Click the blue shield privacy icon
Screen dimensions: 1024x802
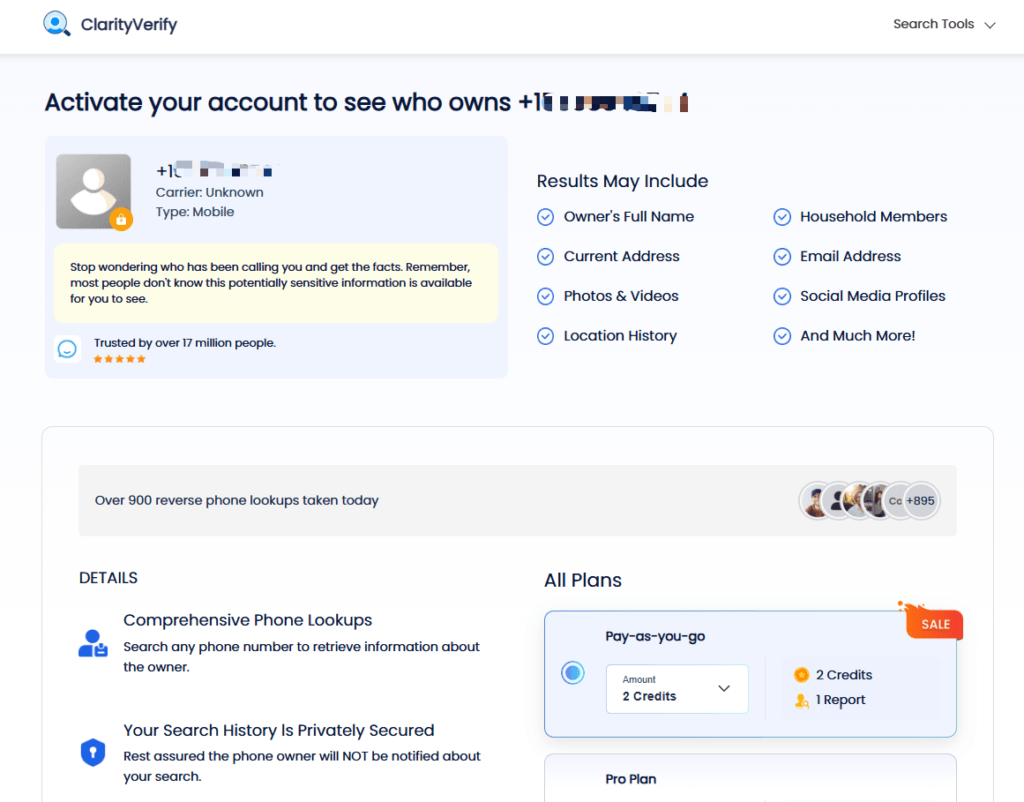pos(93,752)
